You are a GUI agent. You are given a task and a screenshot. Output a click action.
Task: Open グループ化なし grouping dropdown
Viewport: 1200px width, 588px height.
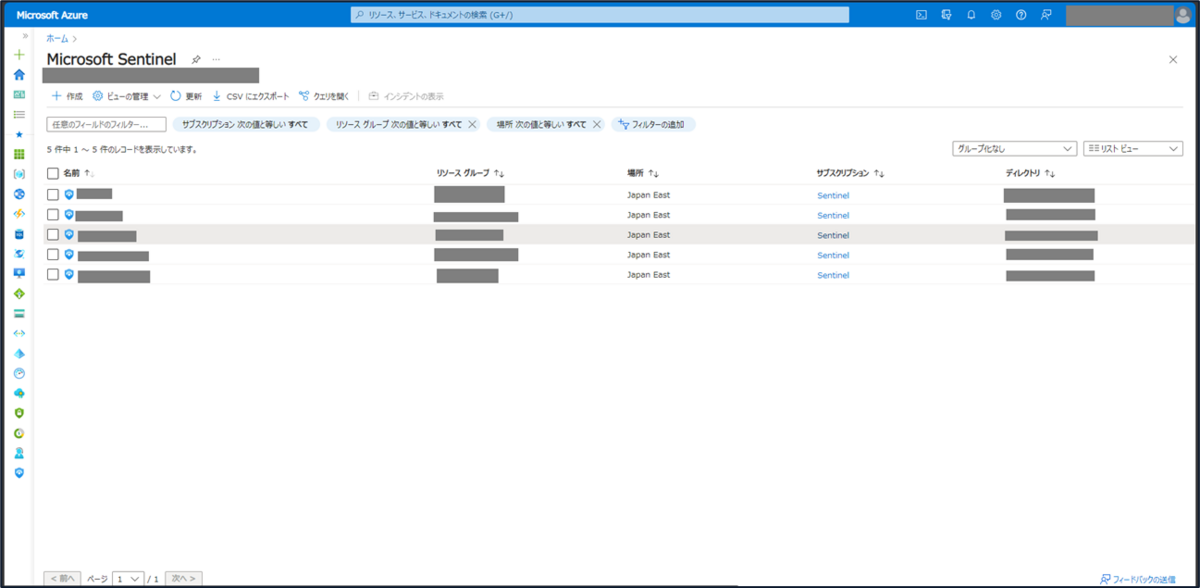pyautogui.click(x=1014, y=149)
